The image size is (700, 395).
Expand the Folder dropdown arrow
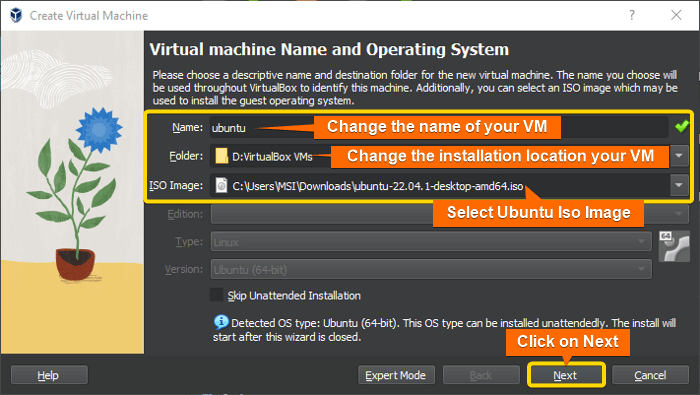pyautogui.click(x=679, y=156)
